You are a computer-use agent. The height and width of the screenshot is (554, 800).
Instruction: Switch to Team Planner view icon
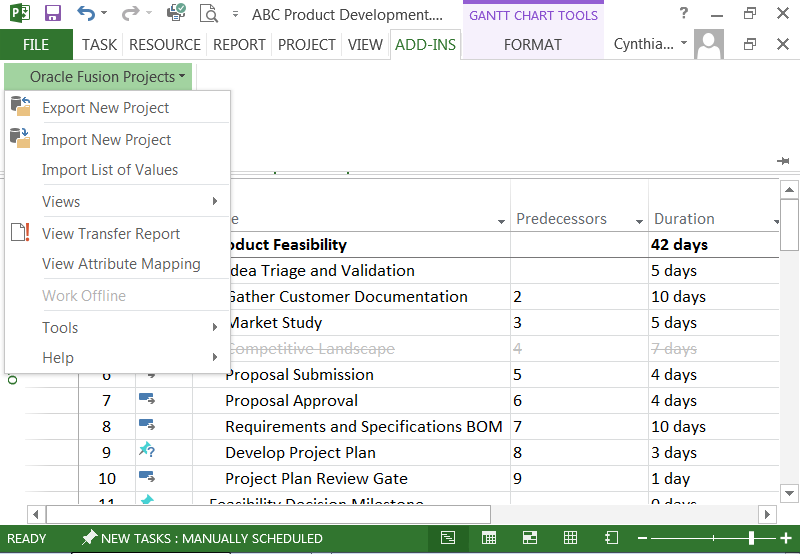[529, 538]
